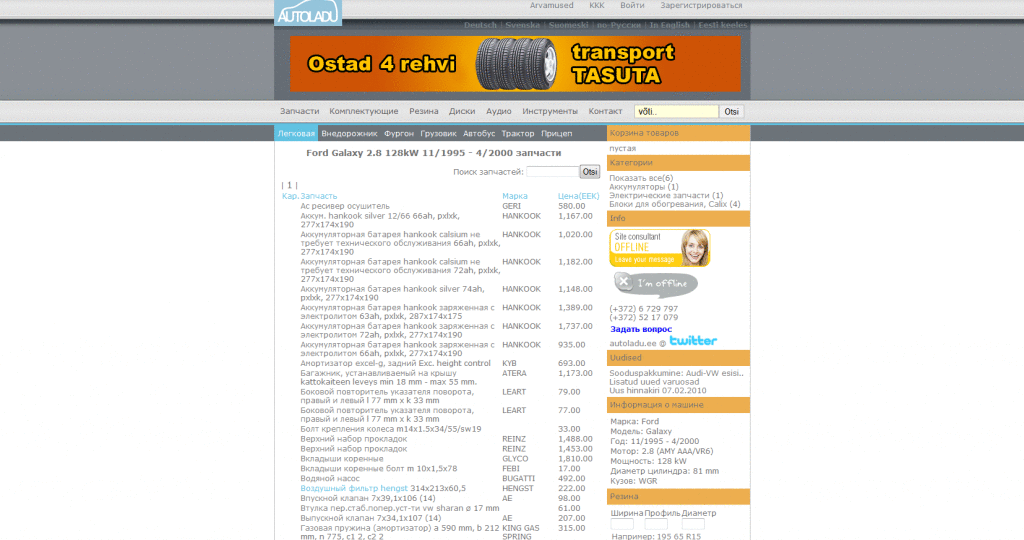The image size is (1024, 540).
Task: Open the Контакт menu item
Action: click(605, 111)
